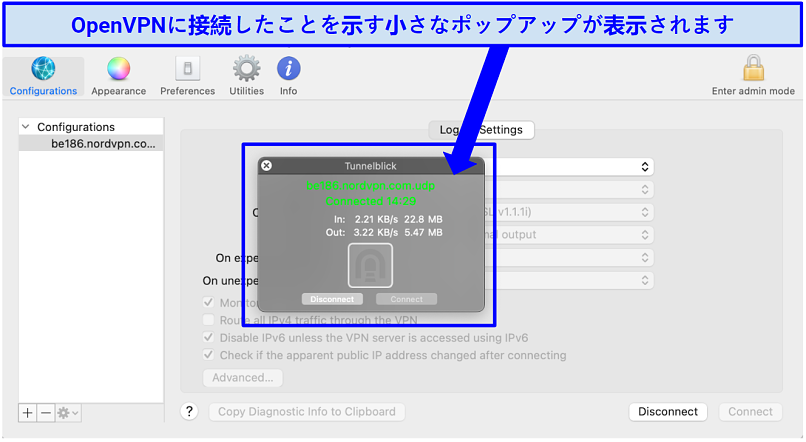Collapse the Configurations tree list

26,126
